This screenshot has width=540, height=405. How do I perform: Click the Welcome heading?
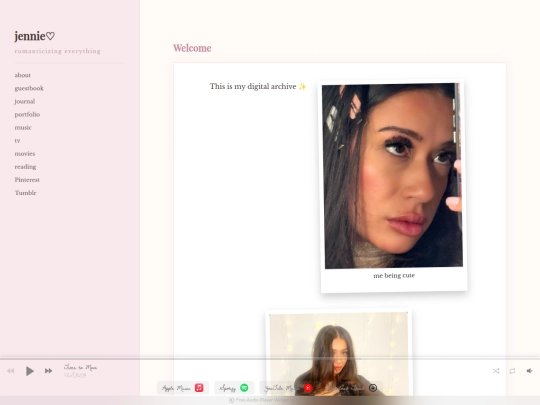[x=192, y=48]
